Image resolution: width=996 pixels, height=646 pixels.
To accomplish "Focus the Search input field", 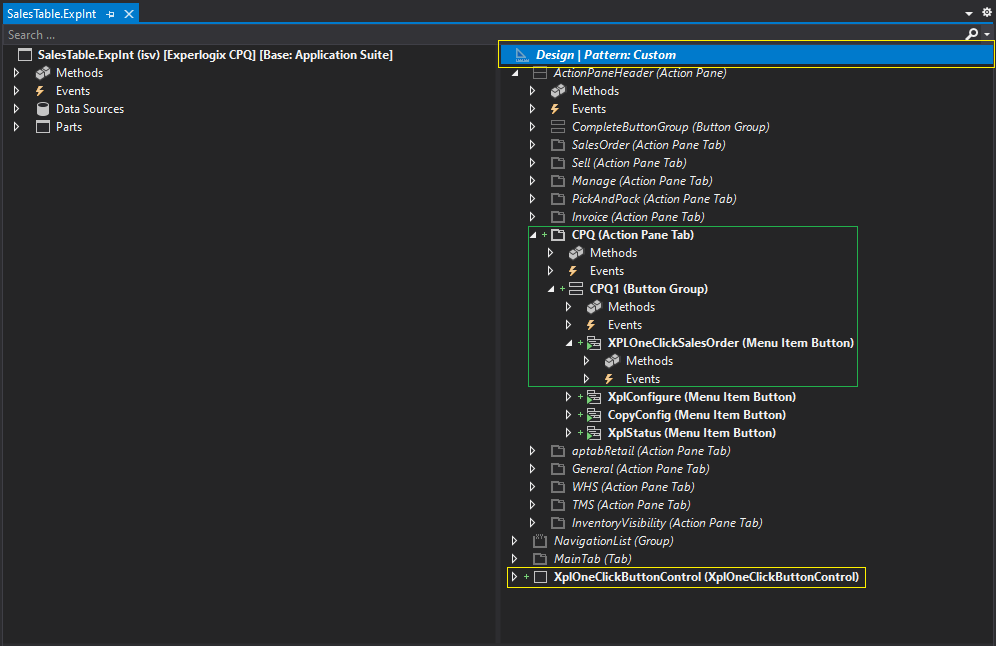I will click(483, 34).
